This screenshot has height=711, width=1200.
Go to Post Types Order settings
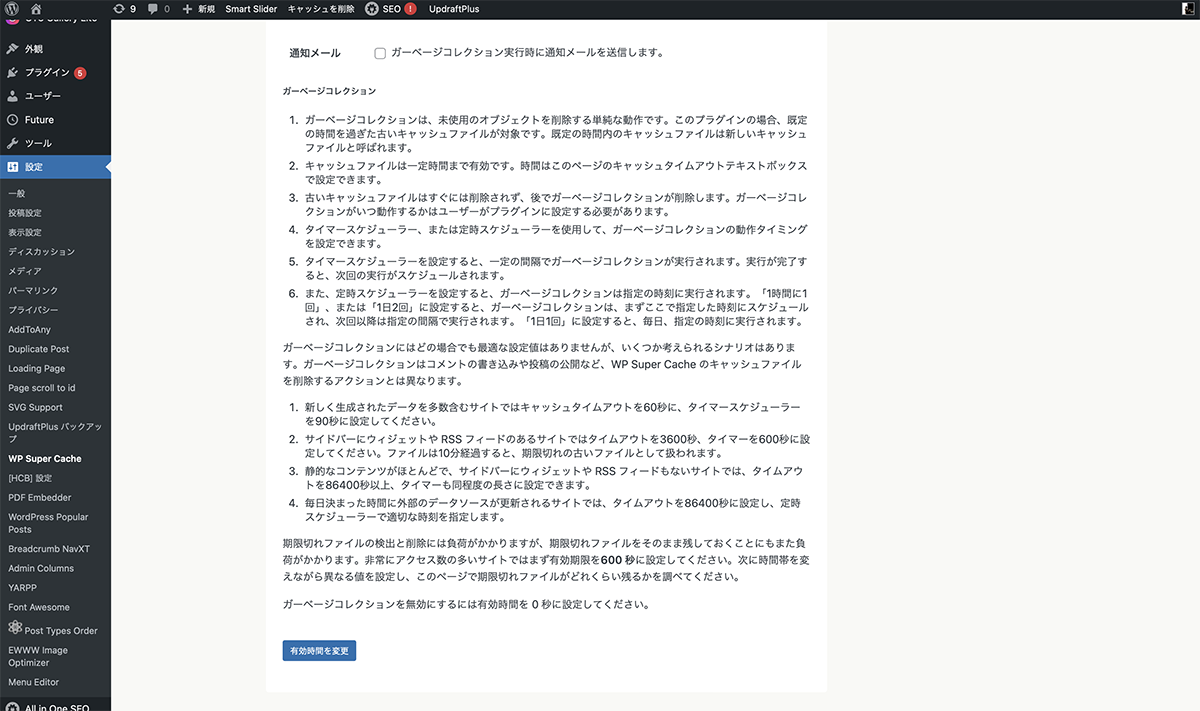(x=60, y=631)
